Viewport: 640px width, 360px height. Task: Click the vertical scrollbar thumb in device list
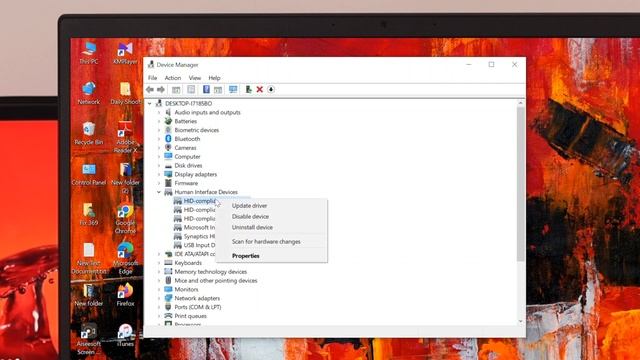pyautogui.click(x=520, y=184)
